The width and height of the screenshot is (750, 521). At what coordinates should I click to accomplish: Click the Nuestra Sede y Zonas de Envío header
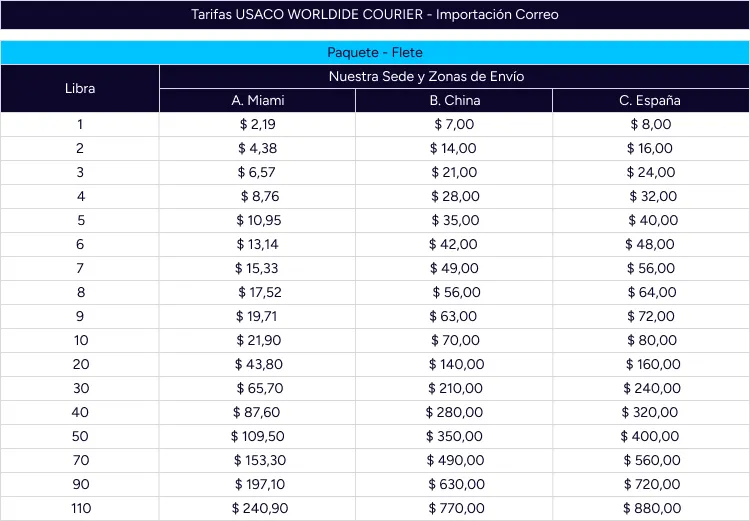point(454,76)
